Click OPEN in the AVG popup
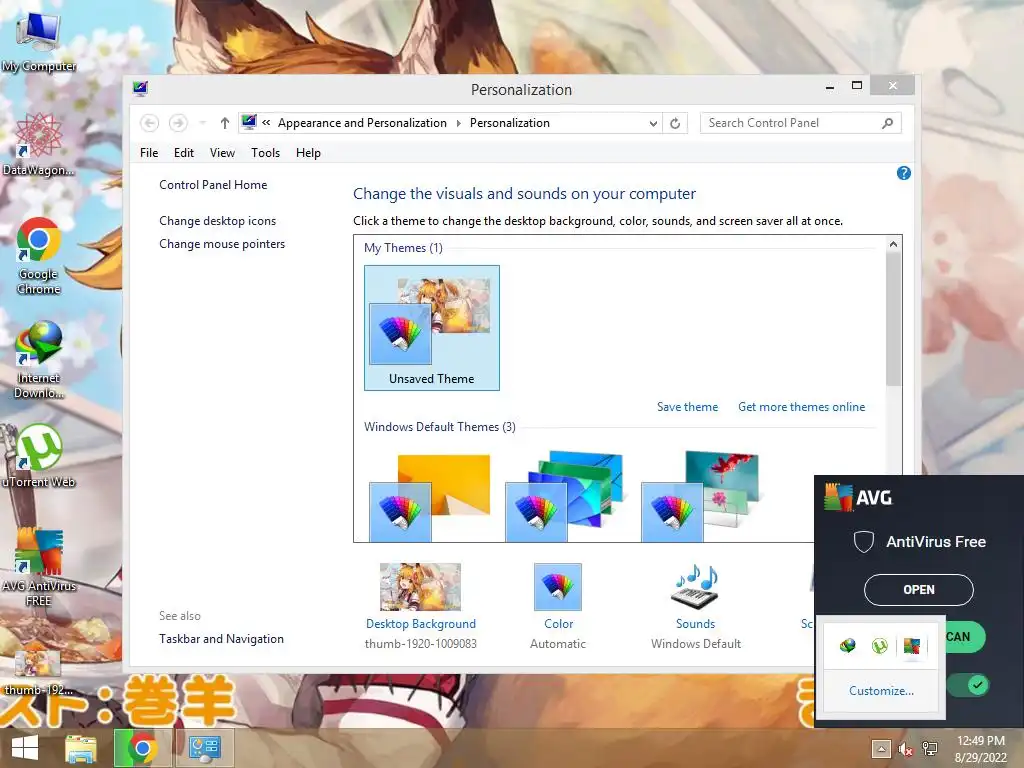1024x768 pixels. (x=918, y=590)
